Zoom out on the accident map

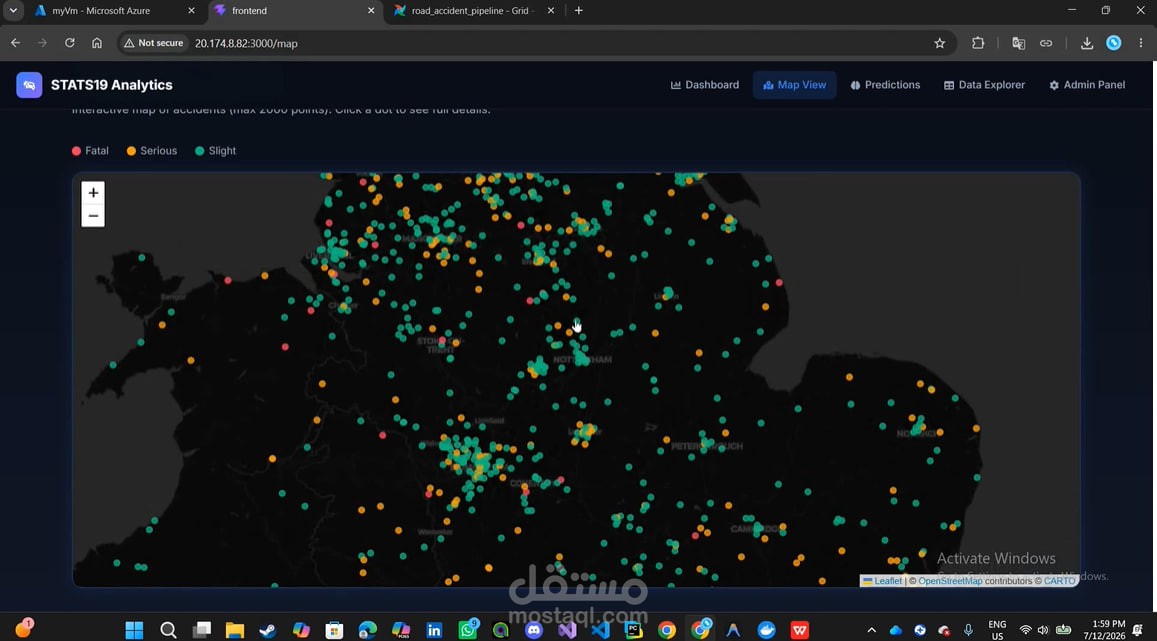tap(93, 216)
